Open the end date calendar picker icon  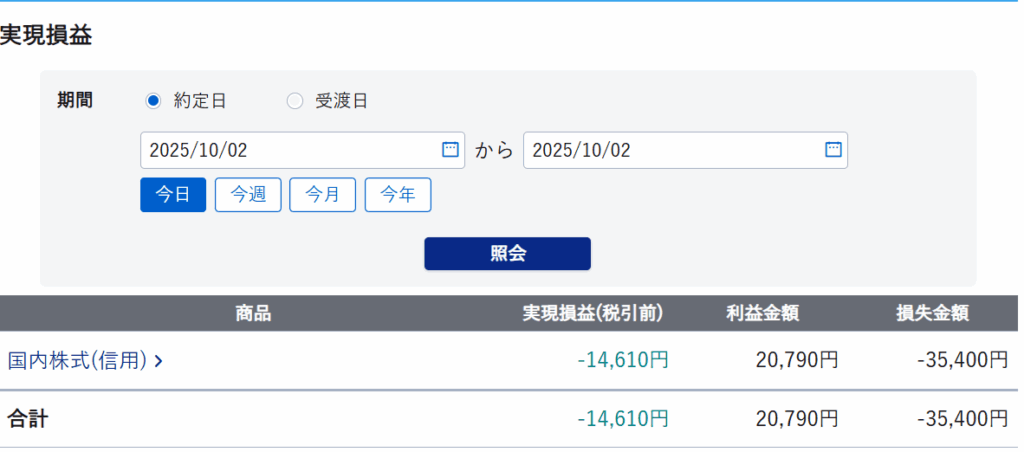833,150
